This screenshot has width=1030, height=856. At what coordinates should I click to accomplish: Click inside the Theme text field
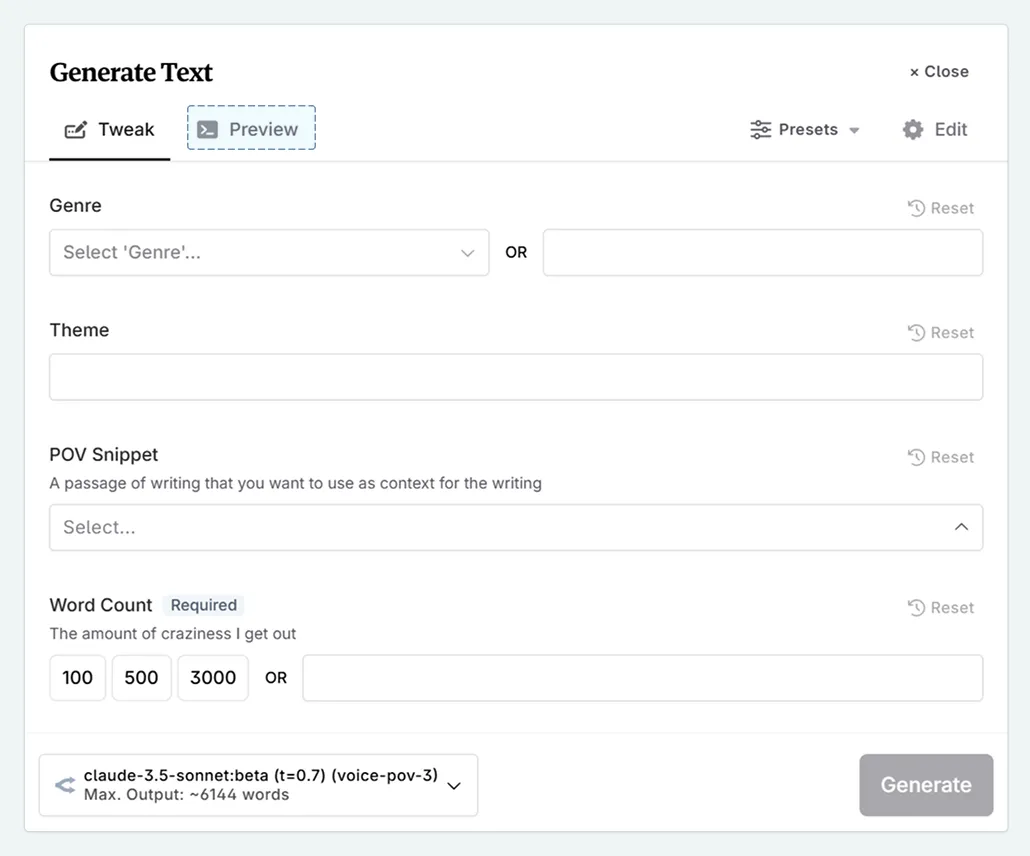(516, 377)
